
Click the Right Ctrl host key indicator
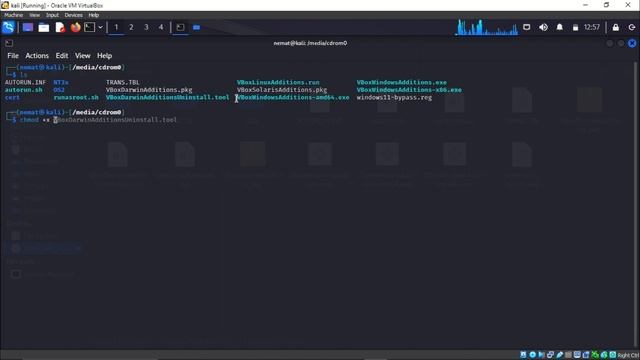(x=629, y=355)
